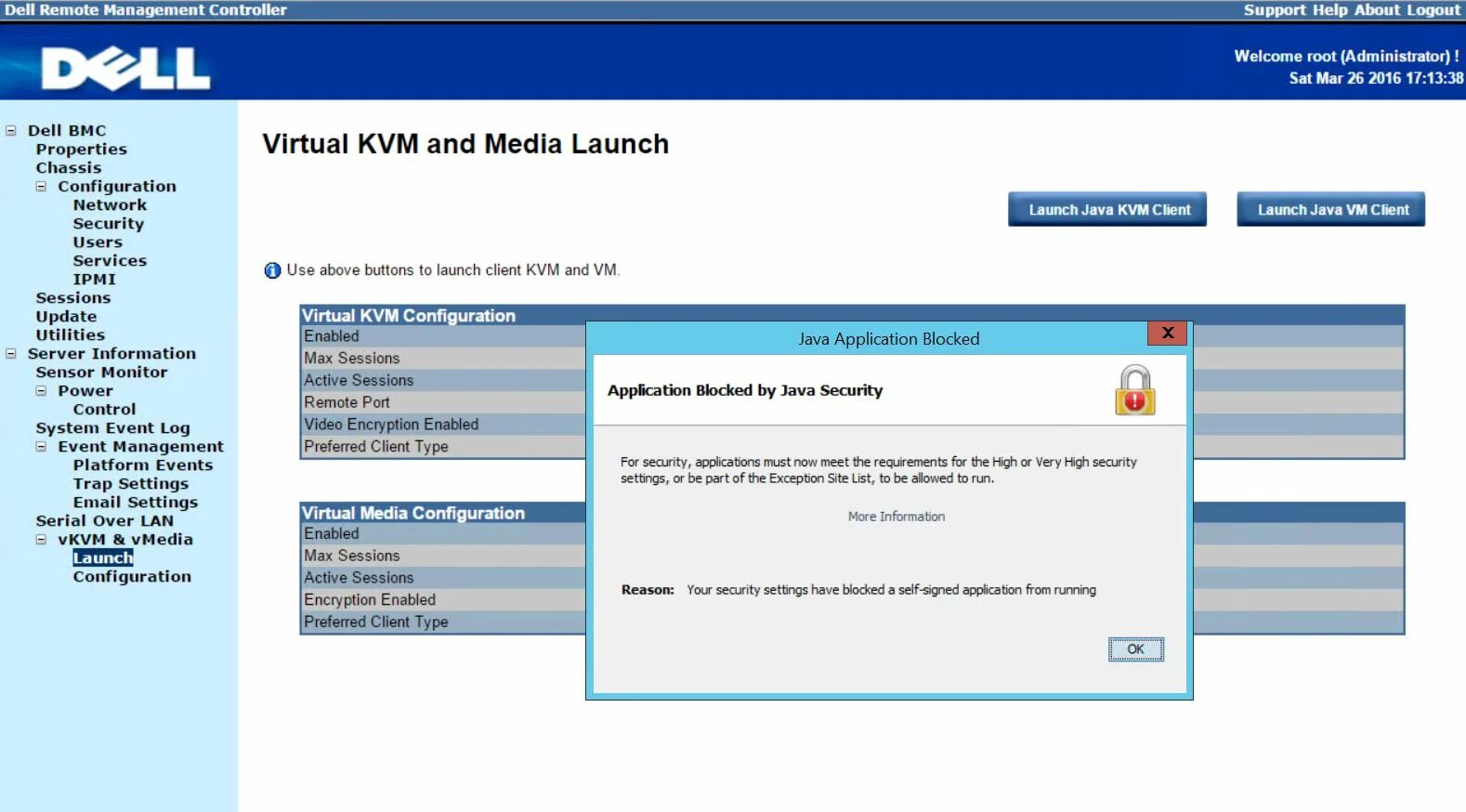
Task: Open the Update page
Action: point(66,317)
